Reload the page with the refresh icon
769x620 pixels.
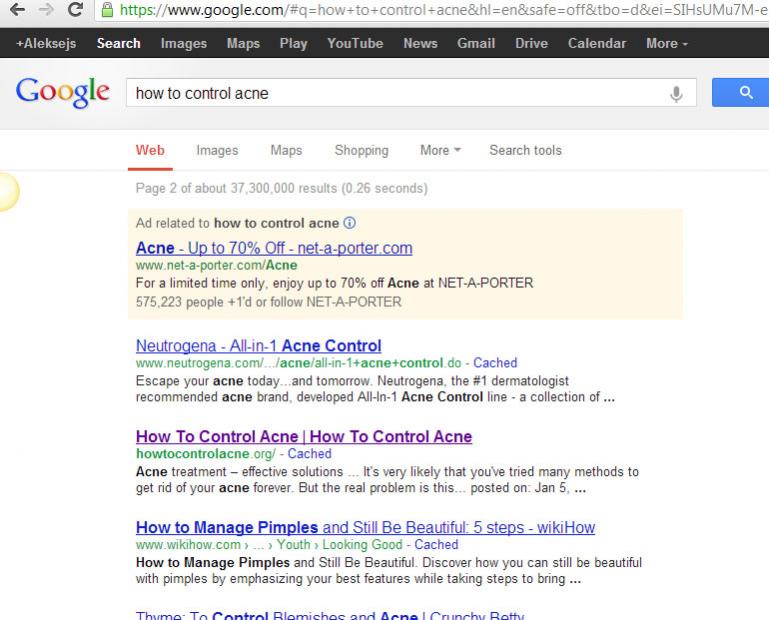pos(75,9)
